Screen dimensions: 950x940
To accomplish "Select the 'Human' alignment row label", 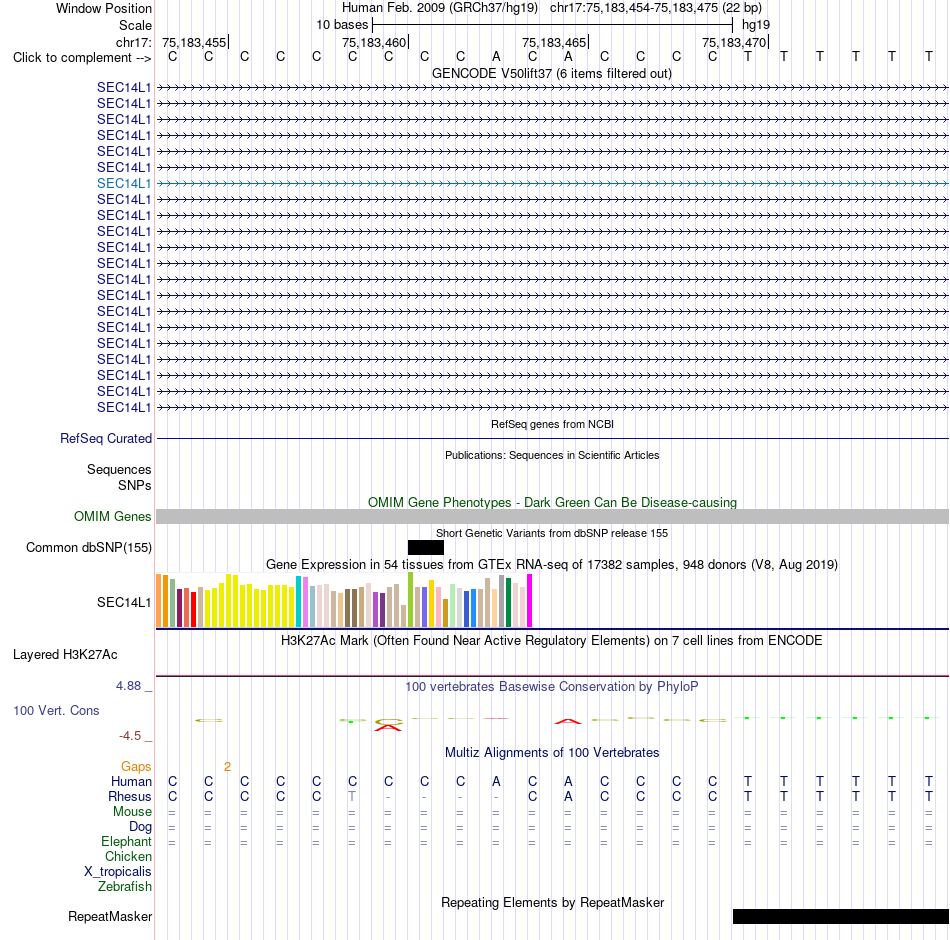I will pos(131,782).
